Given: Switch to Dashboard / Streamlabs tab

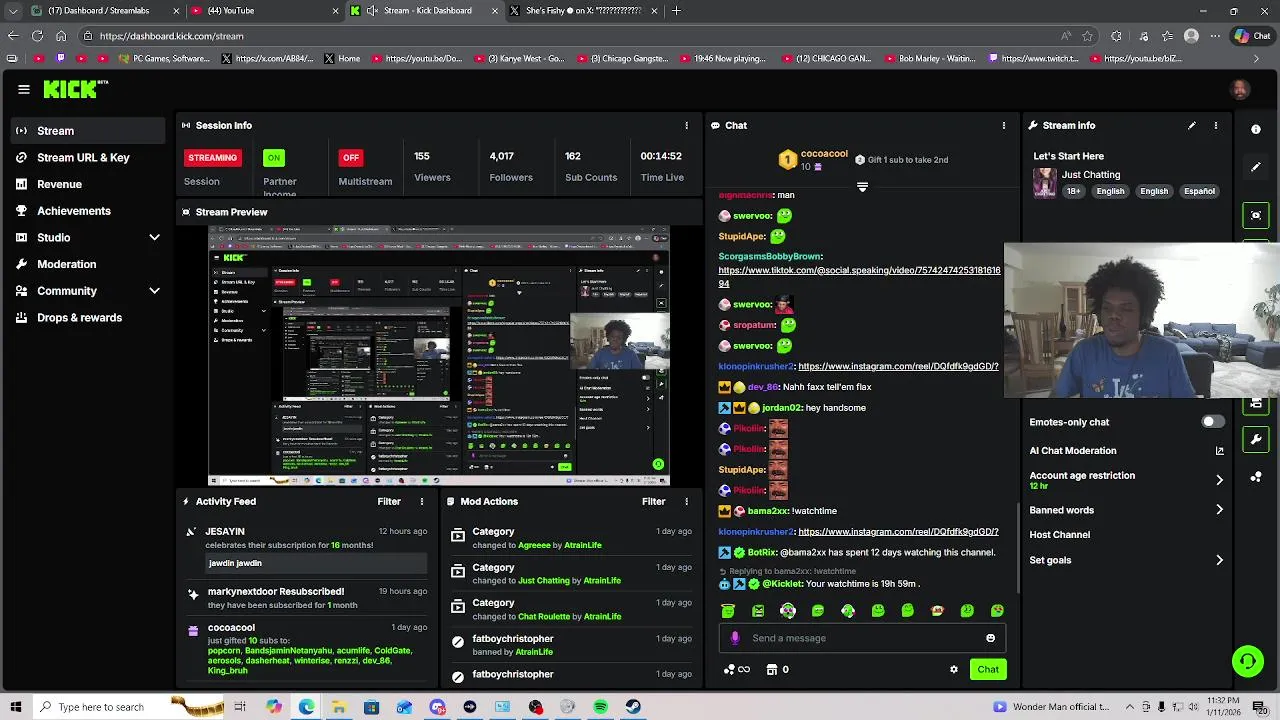Looking at the screenshot, I should pyautogui.click(x=105, y=11).
